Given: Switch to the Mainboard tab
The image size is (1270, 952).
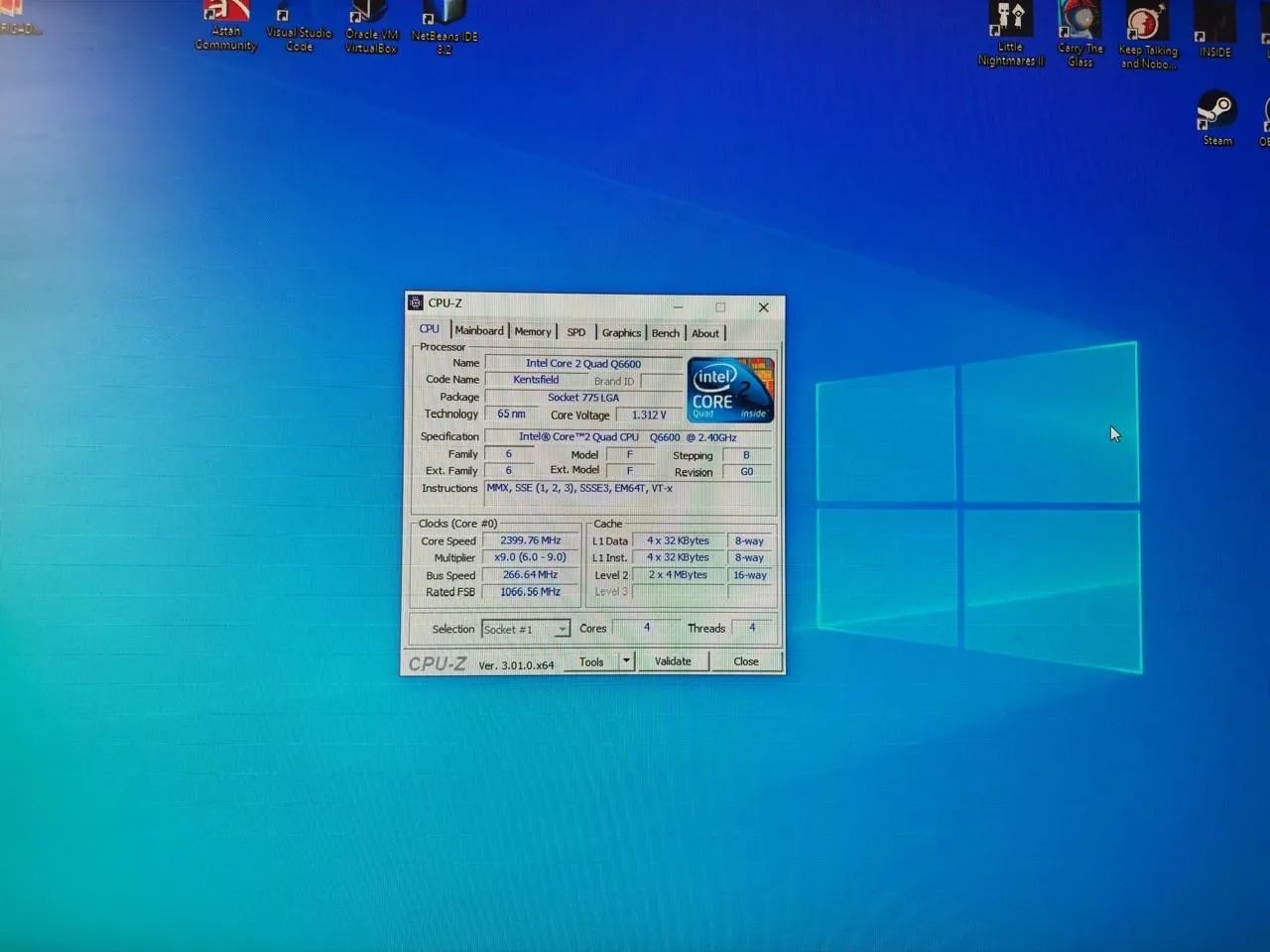Looking at the screenshot, I should point(479,331).
